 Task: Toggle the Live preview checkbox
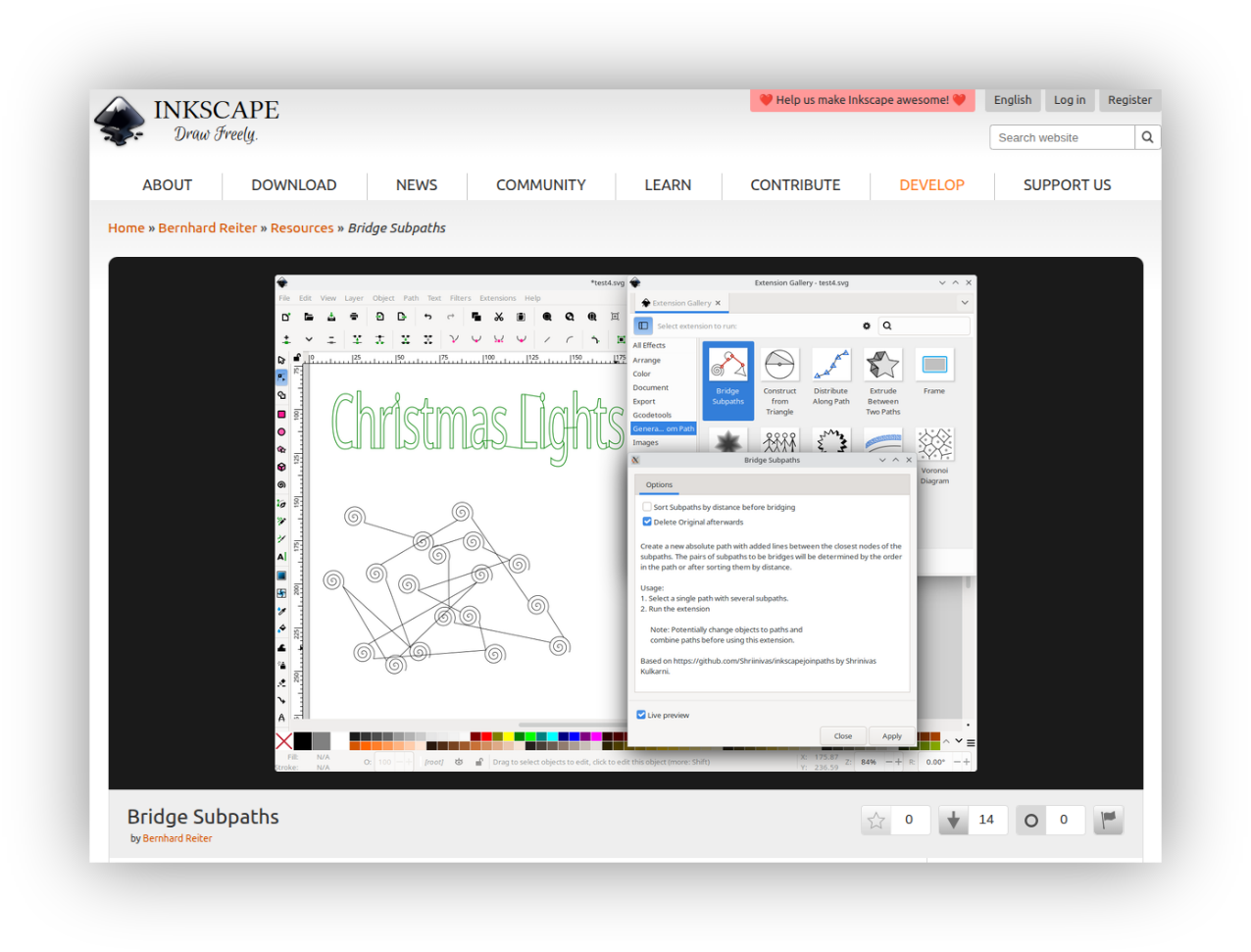641,715
